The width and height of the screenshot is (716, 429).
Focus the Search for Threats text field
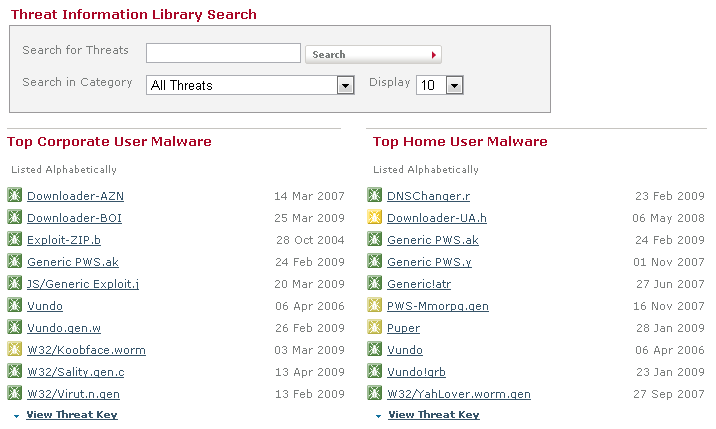tap(223, 53)
